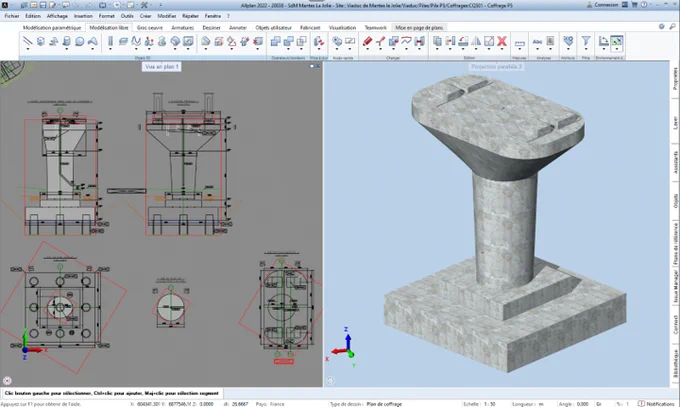Switch to the Armatures ribbon tab
The width and height of the screenshot is (680, 407).
[183, 27]
